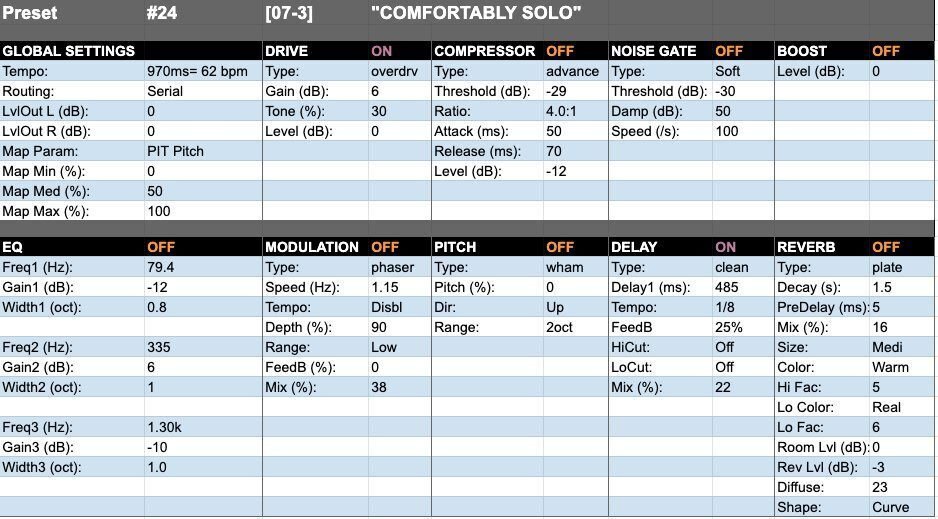Select the Tempo value '970ms= 62 bpm'
Viewport: 938px width, 519px height.
tap(195, 71)
